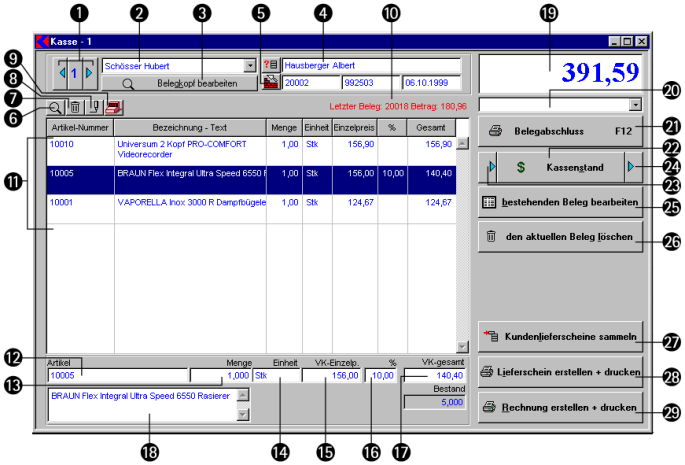This screenshot has width=685, height=465.
Task: Click the article table's scroll down arrow
Action: 462,346
